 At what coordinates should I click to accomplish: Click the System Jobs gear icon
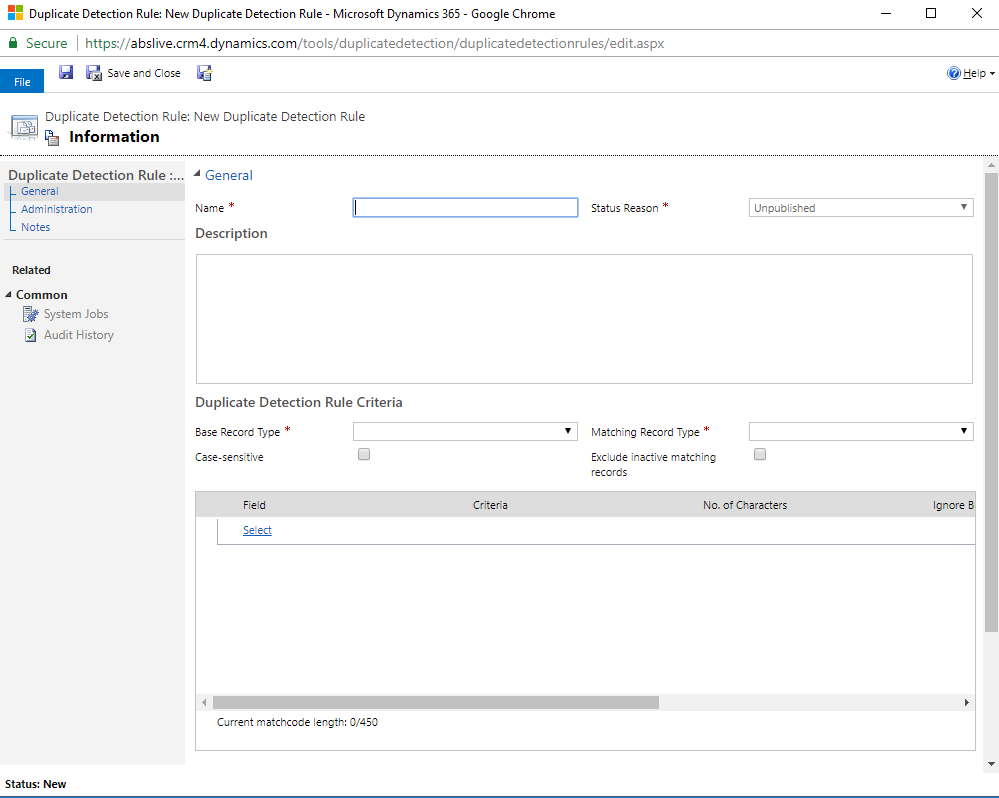tap(31, 314)
